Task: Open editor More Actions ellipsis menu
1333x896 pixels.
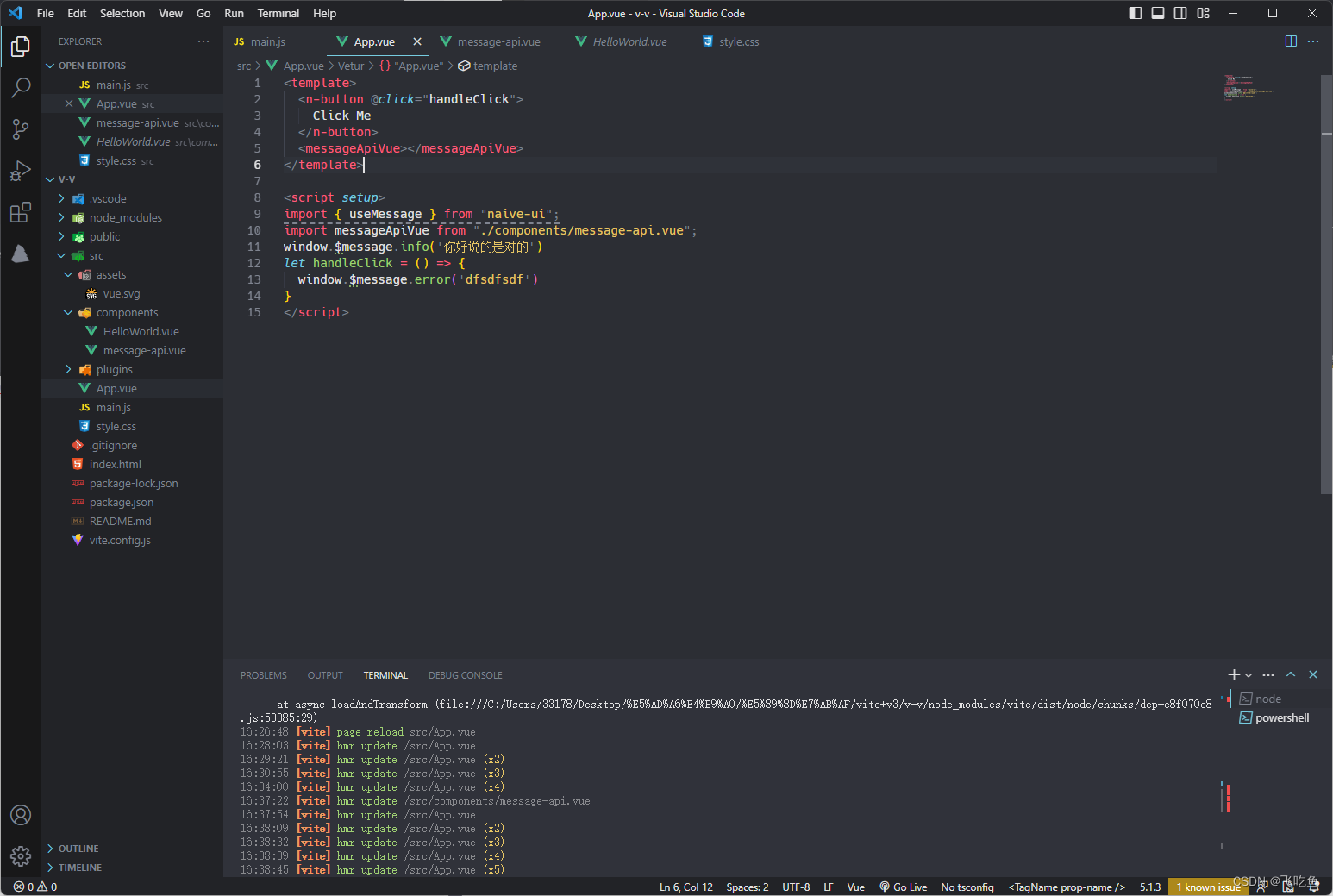Action: (1313, 41)
